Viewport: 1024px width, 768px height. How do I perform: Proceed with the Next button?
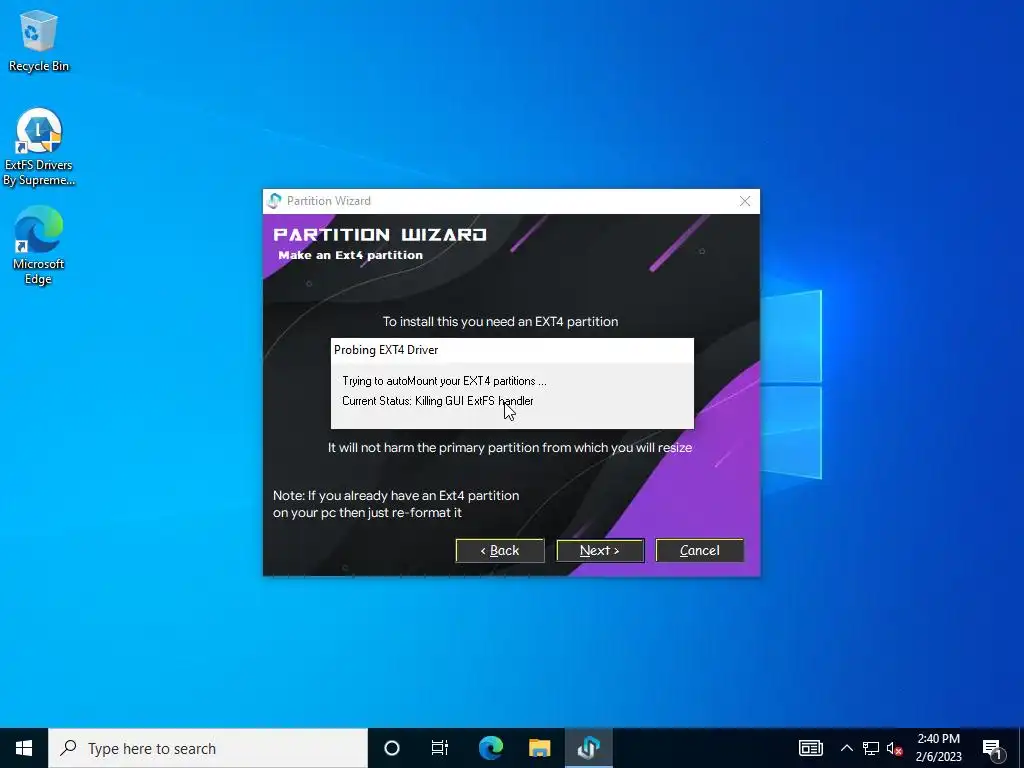600,551
